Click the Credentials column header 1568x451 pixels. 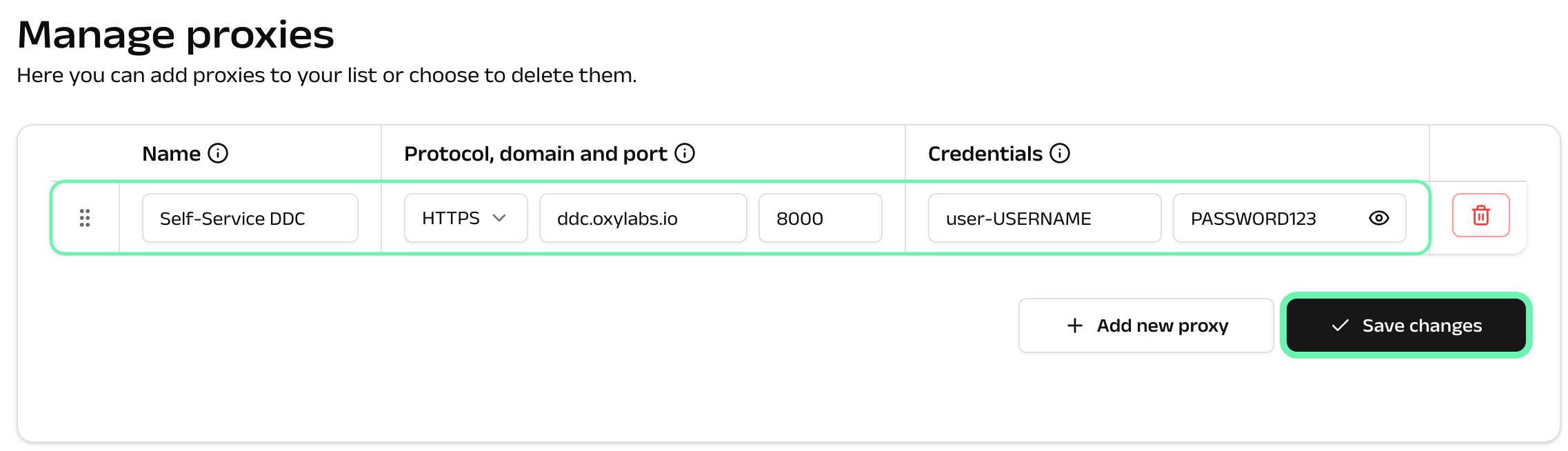point(985,153)
